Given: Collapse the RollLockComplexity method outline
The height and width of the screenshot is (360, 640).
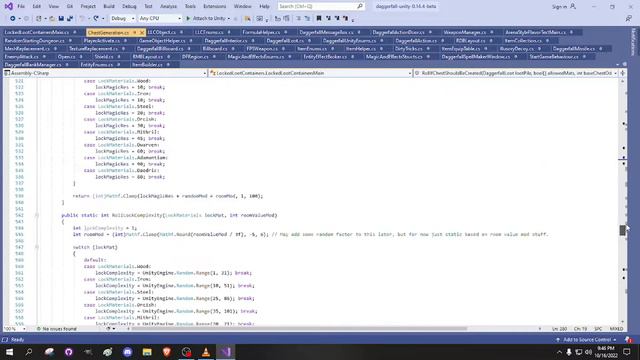Looking at the screenshot, I should [x=37, y=215].
